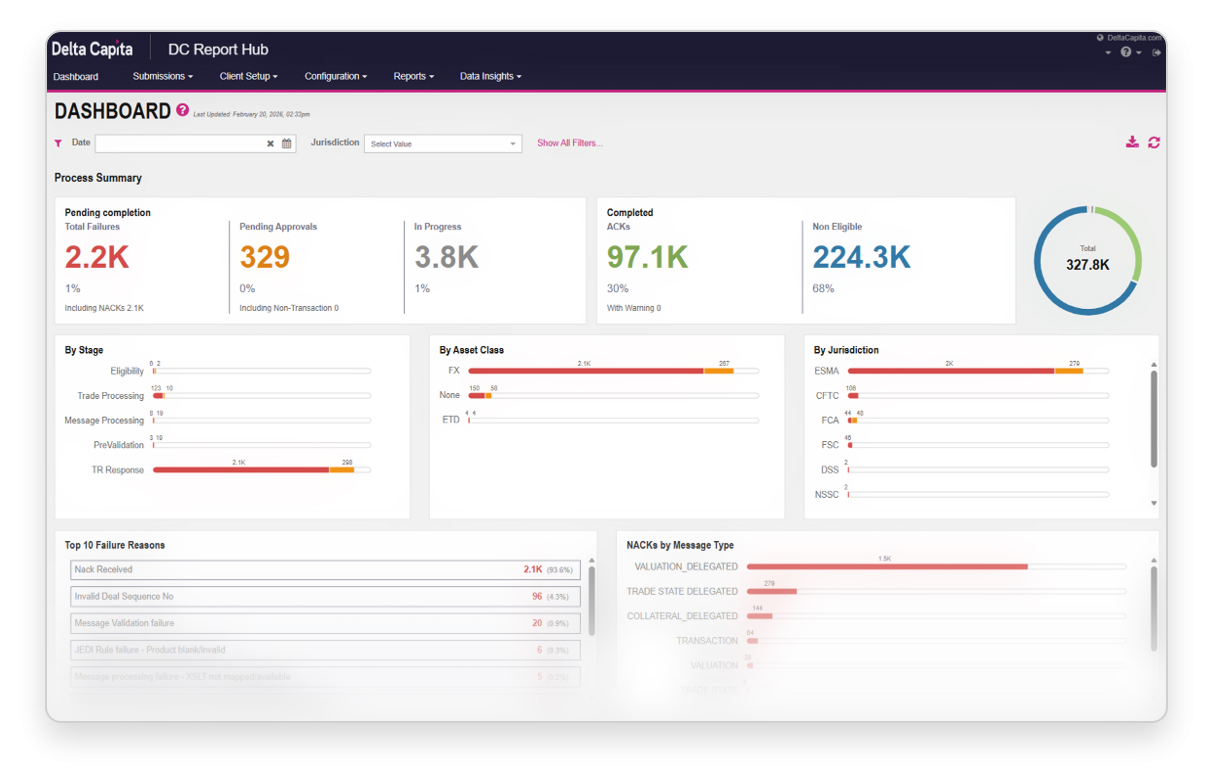Click the globe icon beside DeltaCapita.com

pyautogui.click(x=1100, y=37)
